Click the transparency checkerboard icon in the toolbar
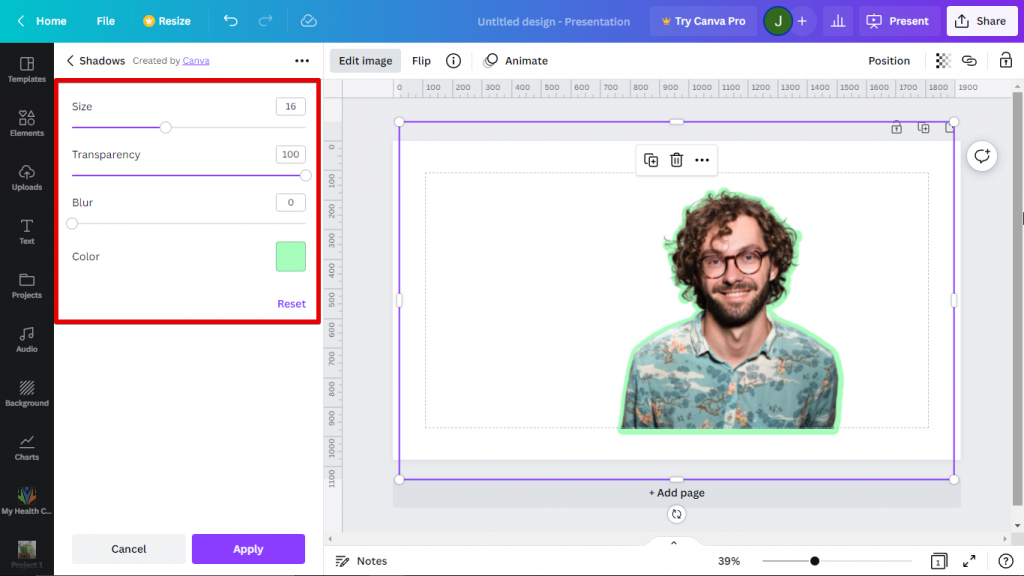Screen dimensions: 1024x576 click(941, 60)
